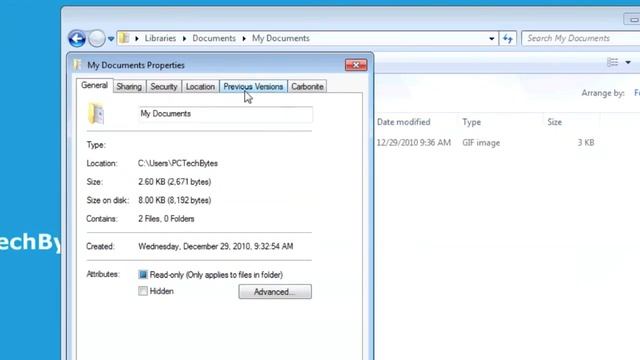Click the Created date value
This screenshot has height=360, width=640.
pos(216,247)
